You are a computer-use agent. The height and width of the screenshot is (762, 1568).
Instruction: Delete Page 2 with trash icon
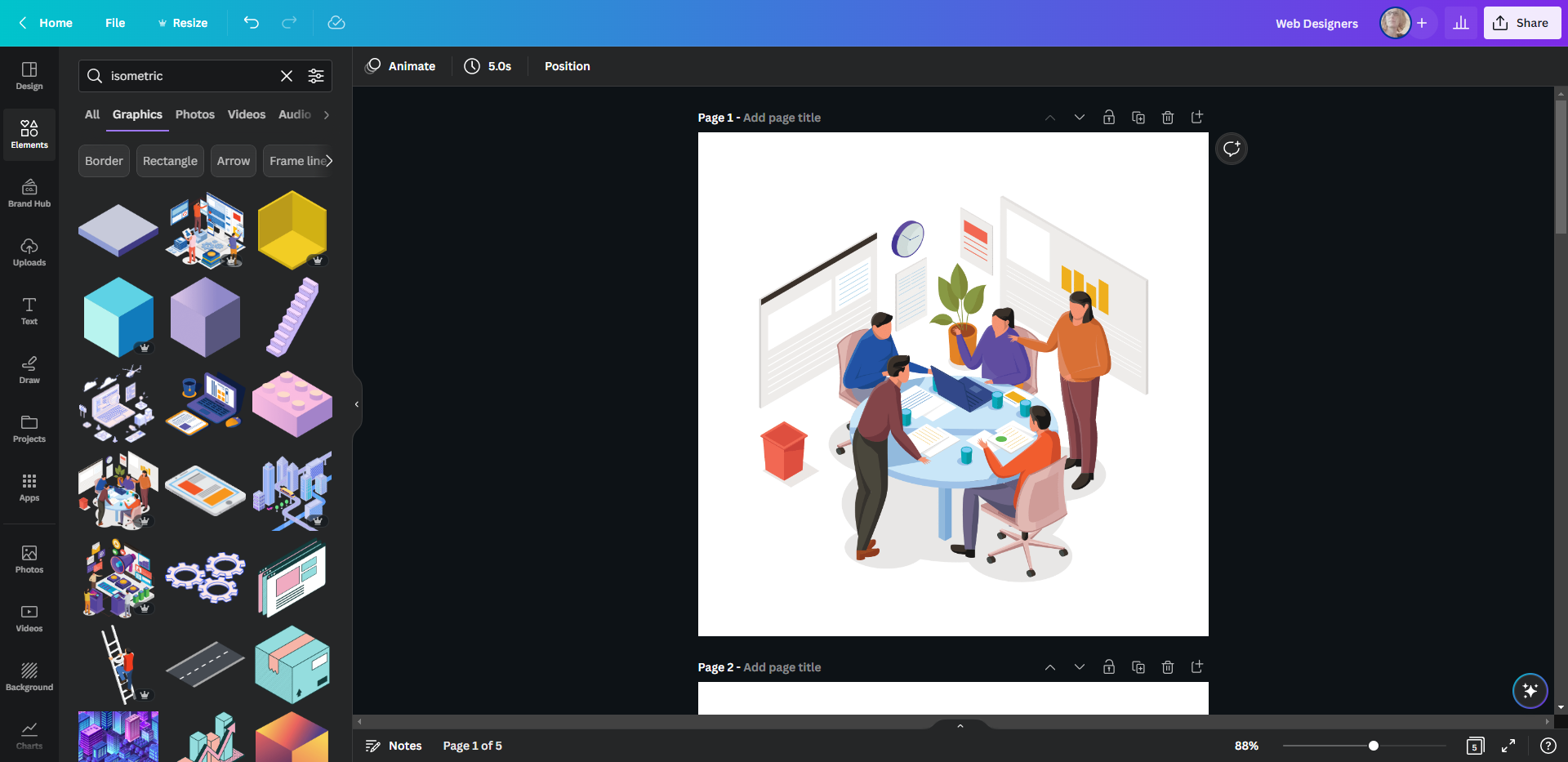tap(1168, 667)
